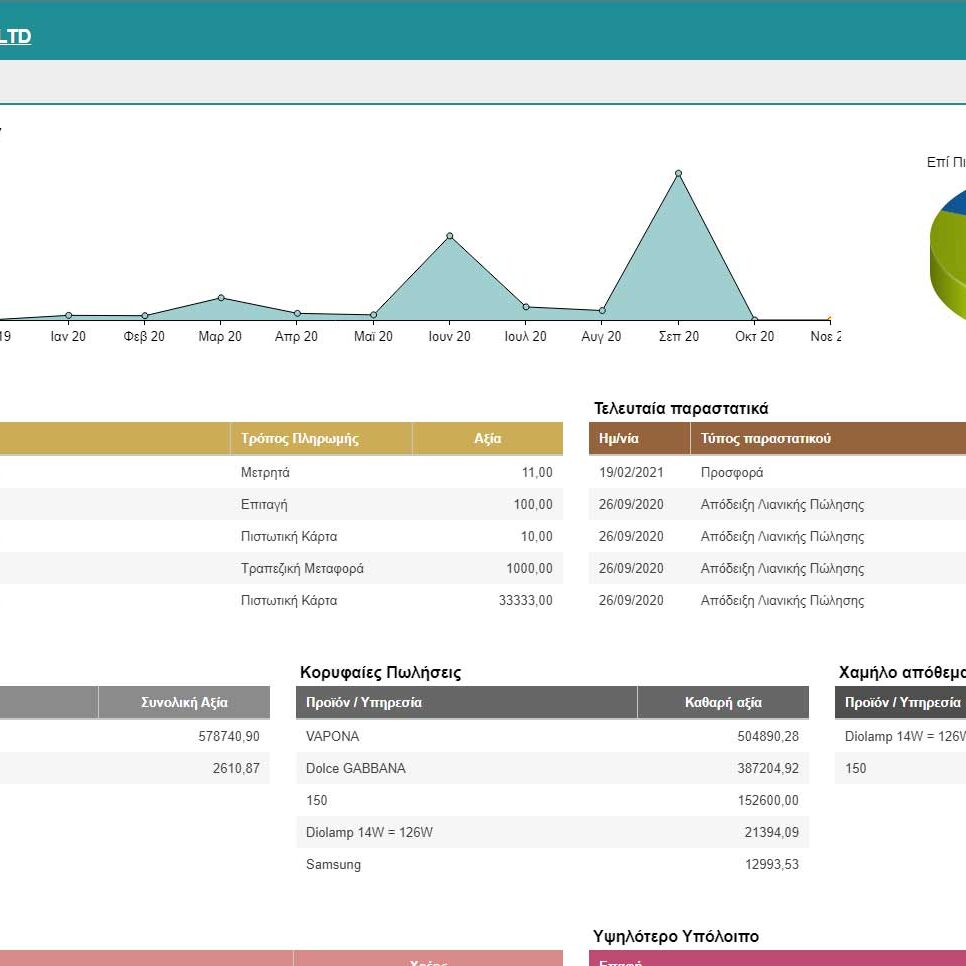Click the Καθαρή αξία column header

point(722,703)
